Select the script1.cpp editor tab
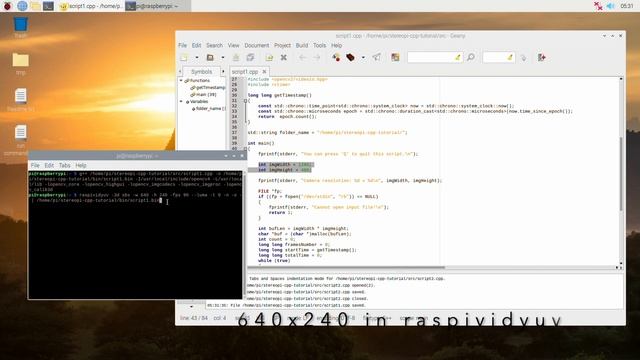Screen dimensions: 640x360 click(245, 71)
